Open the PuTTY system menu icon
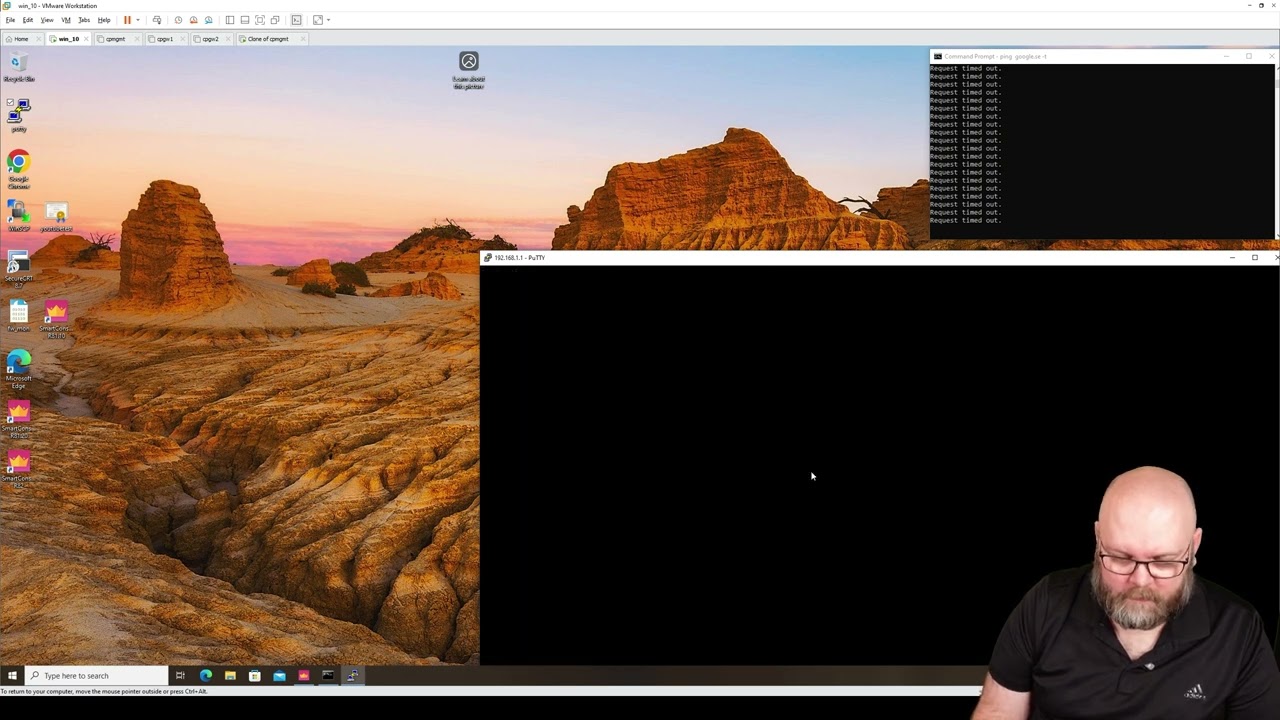The height and width of the screenshot is (720, 1280). point(487,258)
